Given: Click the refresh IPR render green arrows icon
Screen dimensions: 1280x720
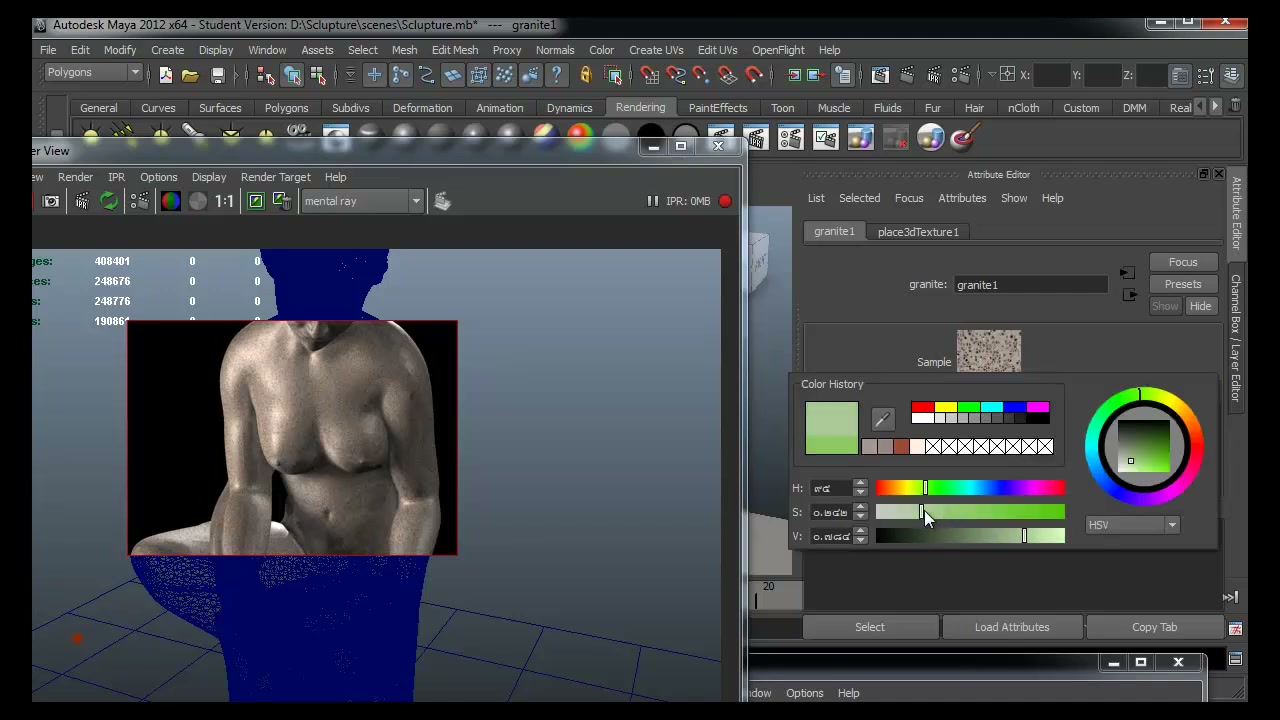Looking at the screenshot, I should pyautogui.click(x=109, y=201).
